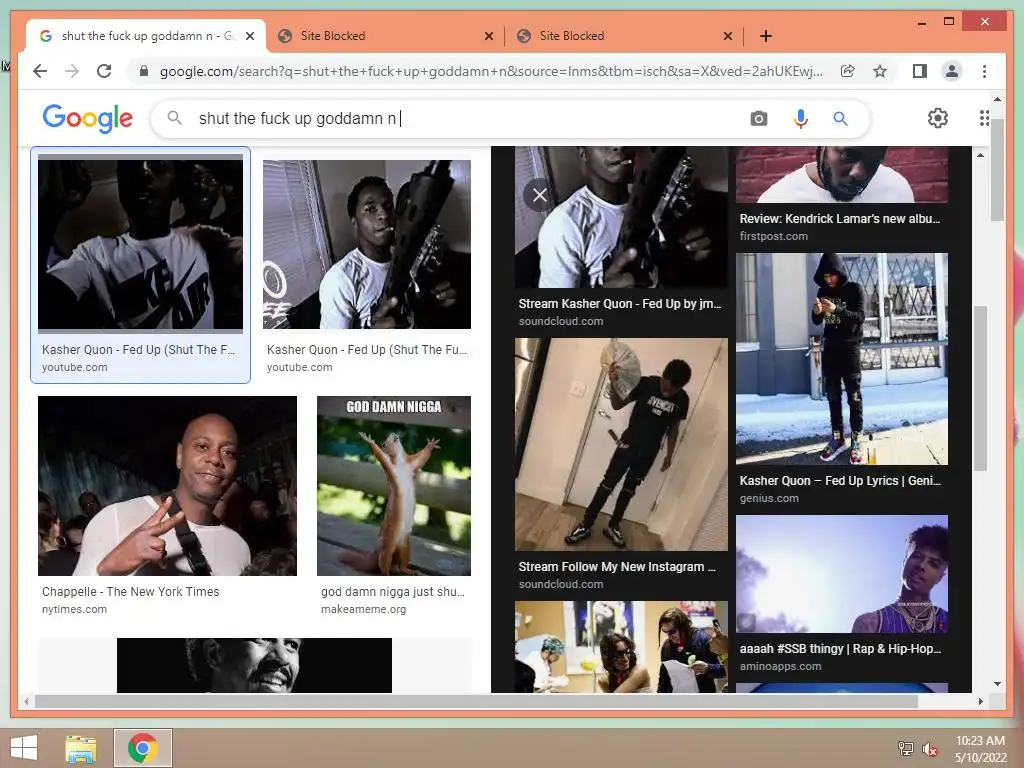1024x768 pixels.
Task: Go back with browser back arrow
Action: [40, 71]
